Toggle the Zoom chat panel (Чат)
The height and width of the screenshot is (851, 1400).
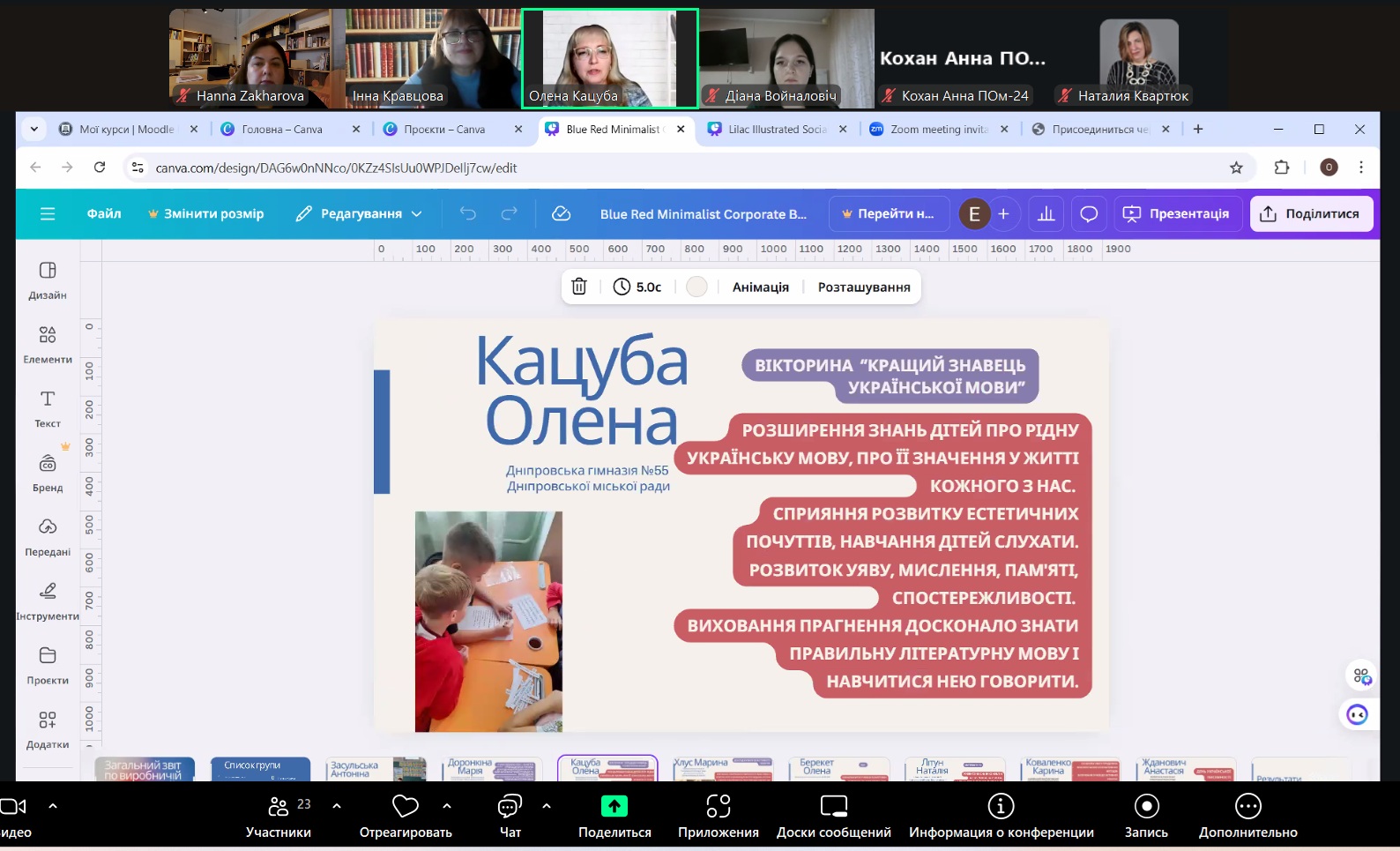(x=510, y=816)
